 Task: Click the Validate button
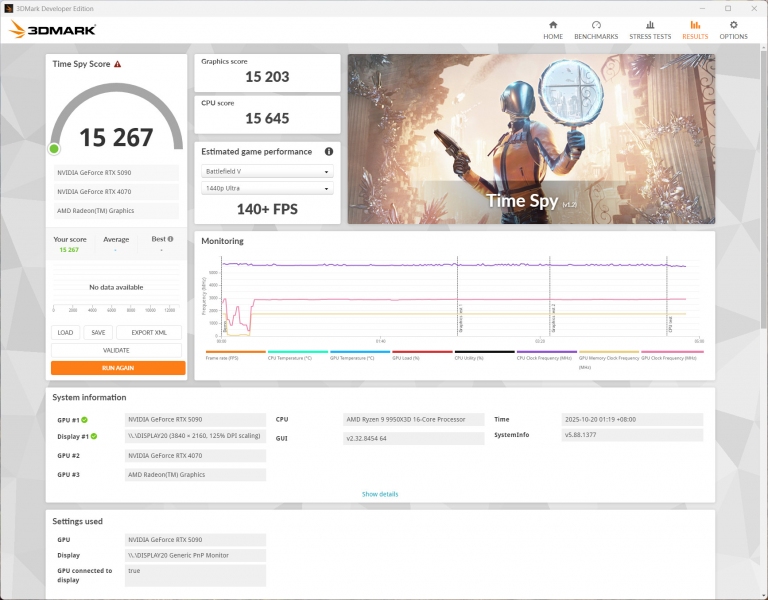(x=117, y=350)
